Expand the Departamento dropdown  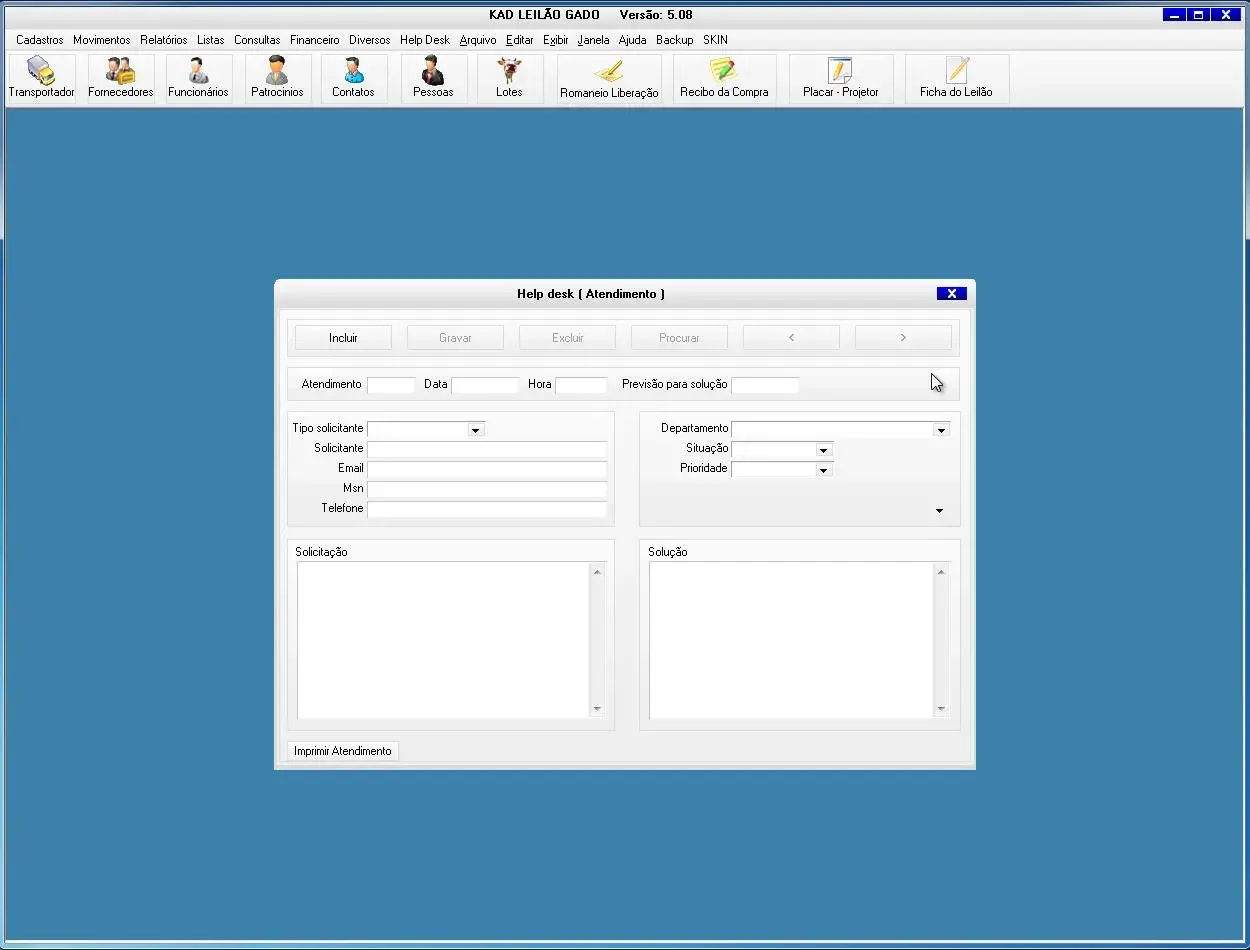pyautogui.click(x=941, y=430)
